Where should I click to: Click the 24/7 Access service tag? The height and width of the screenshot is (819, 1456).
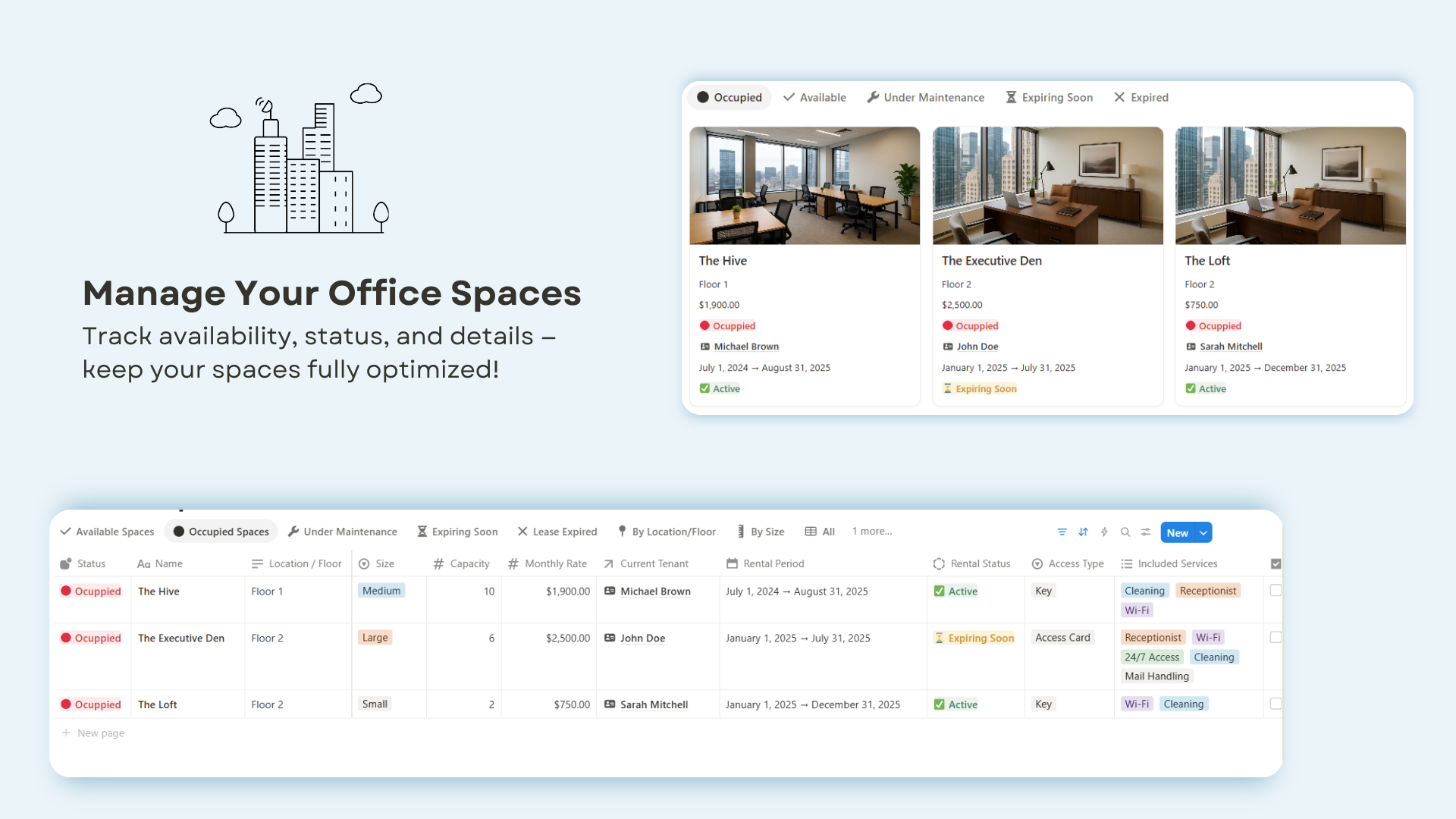pos(1152,657)
